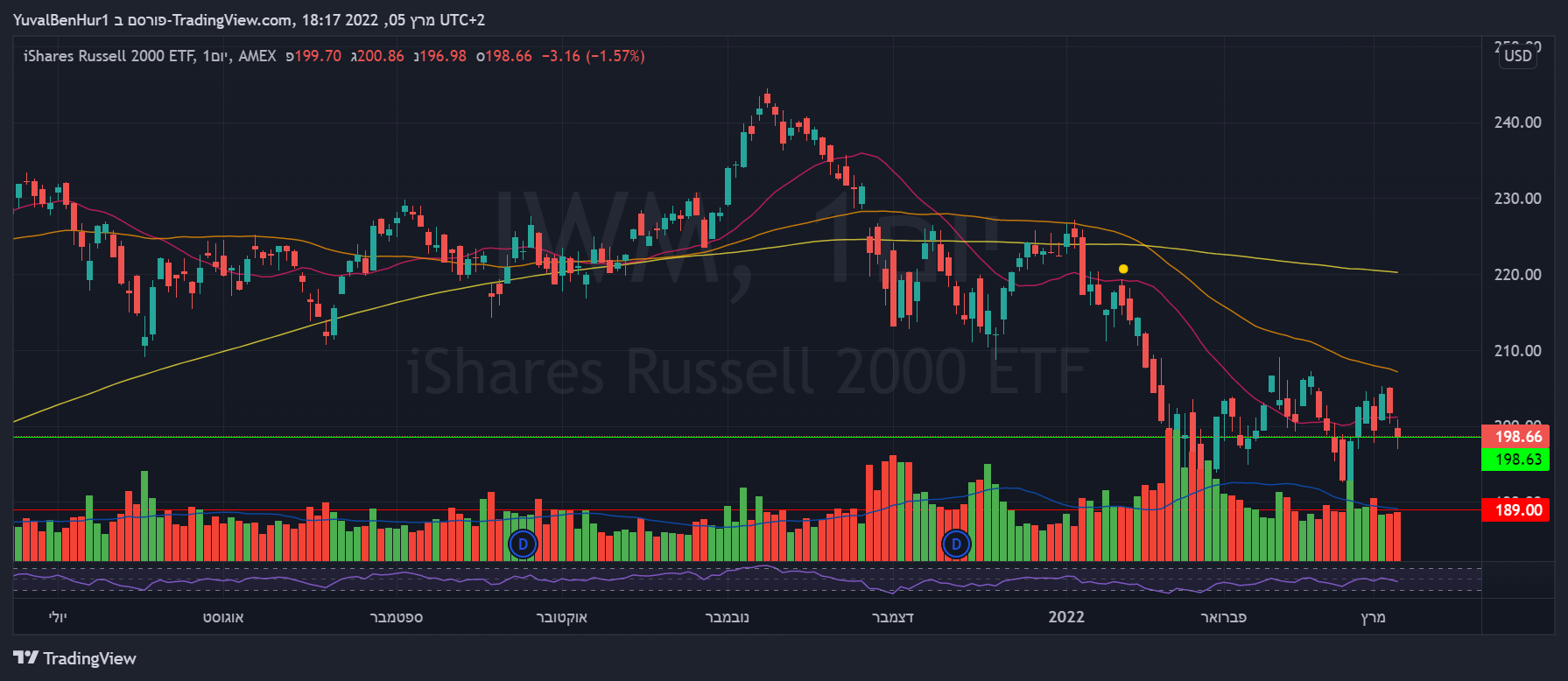Image resolution: width=1568 pixels, height=681 pixels.
Task: Click the פברואר month label
Action: [x=1223, y=617]
